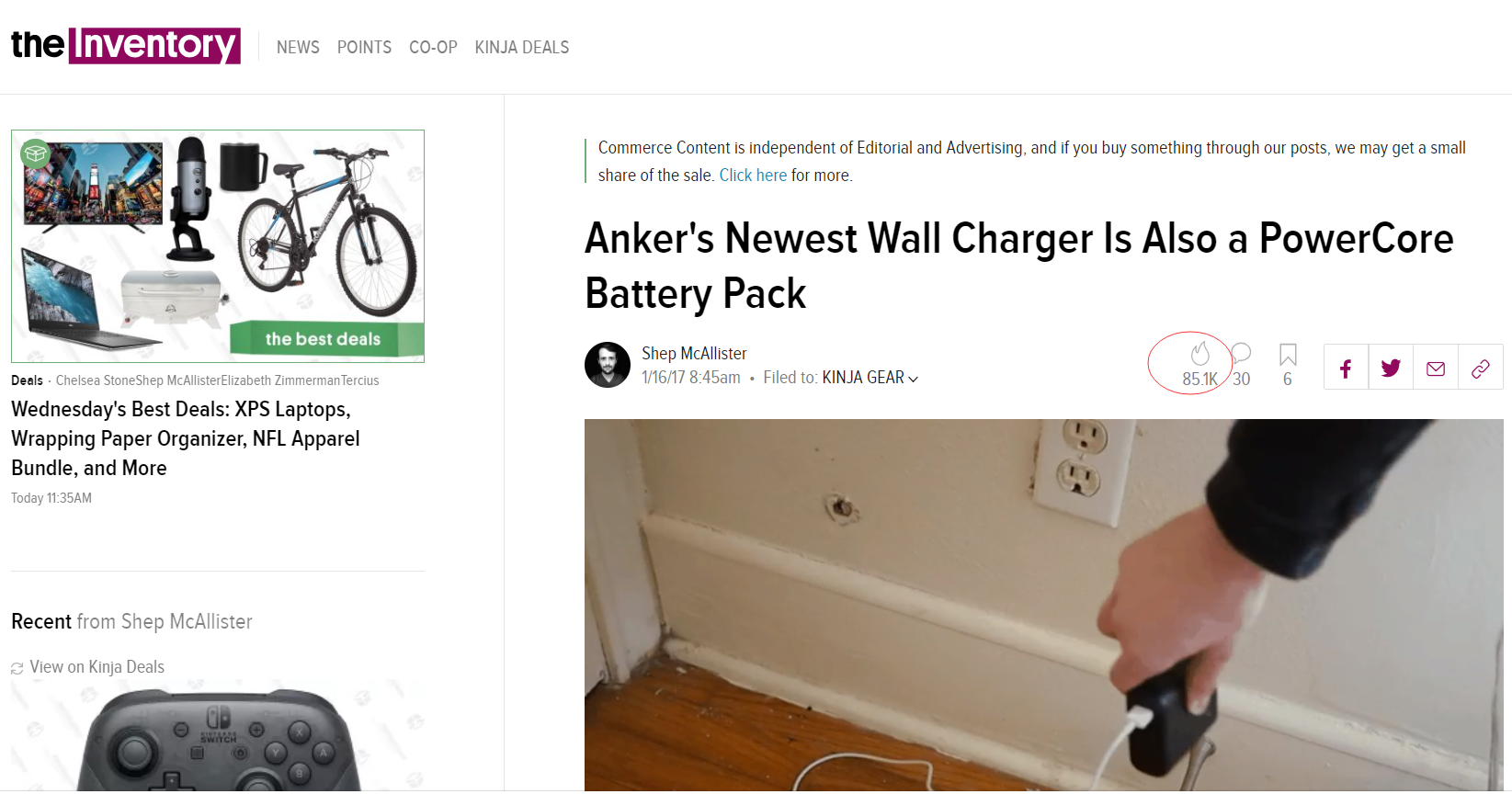Click the best deals collage thumbnail
This screenshot has width=1512, height=794.
click(x=218, y=246)
